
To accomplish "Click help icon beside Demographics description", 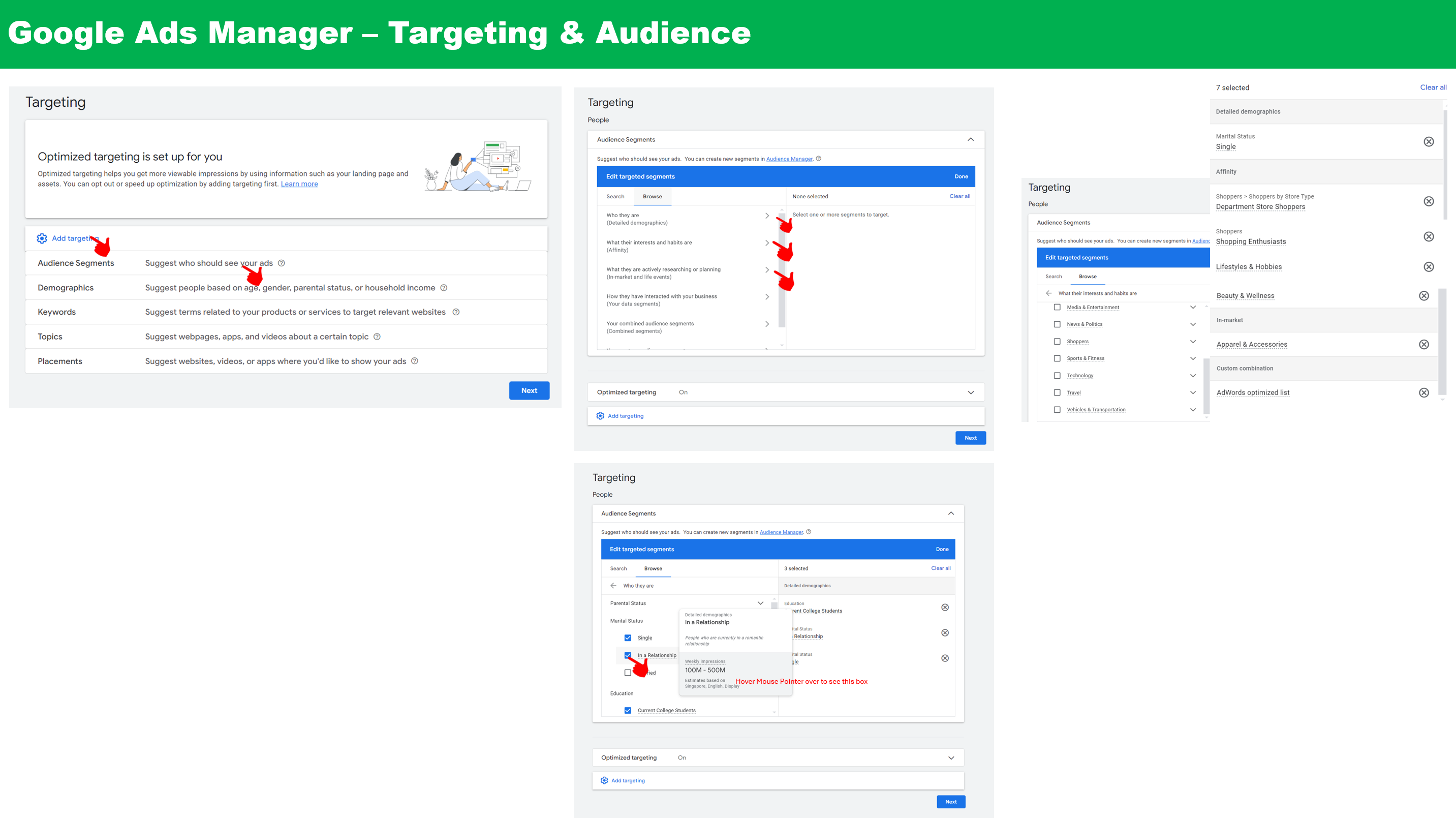I will (444, 288).
